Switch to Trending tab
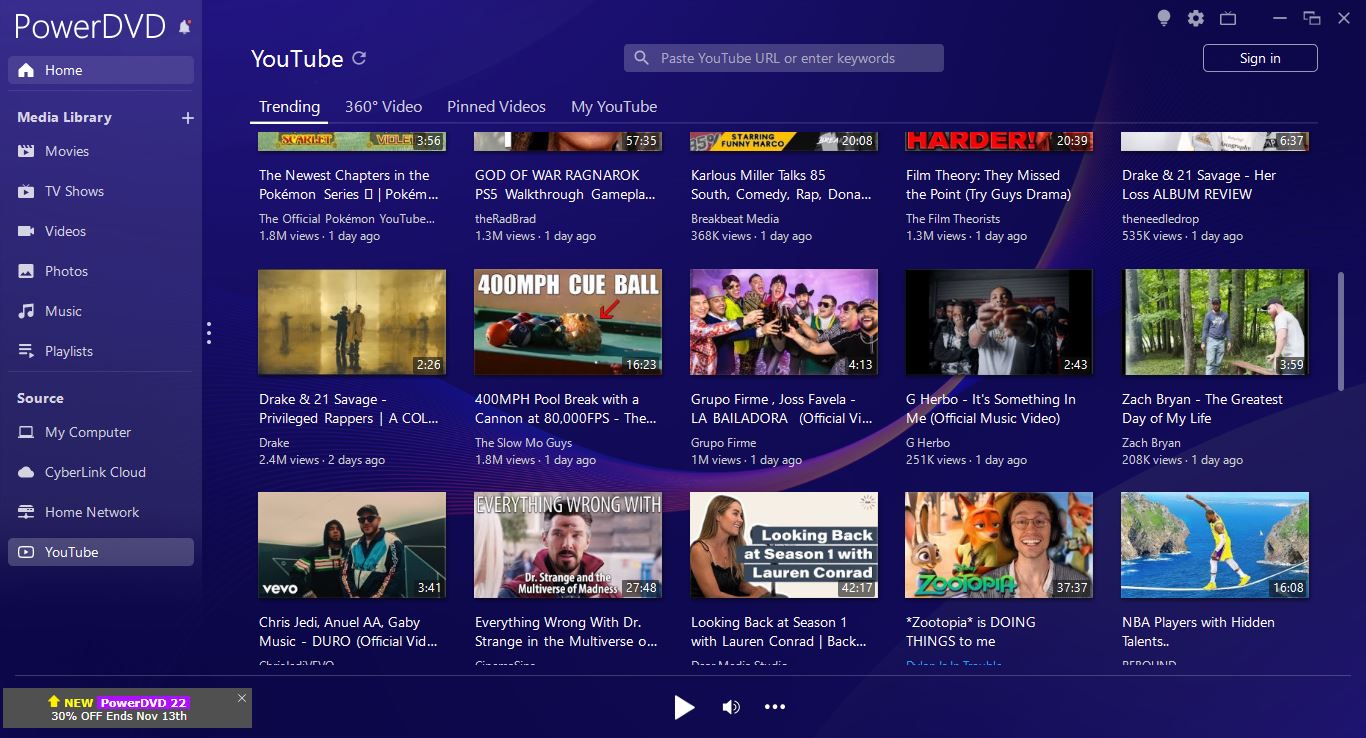Image resolution: width=1366 pixels, height=738 pixels. pyautogui.click(x=289, y=106)
